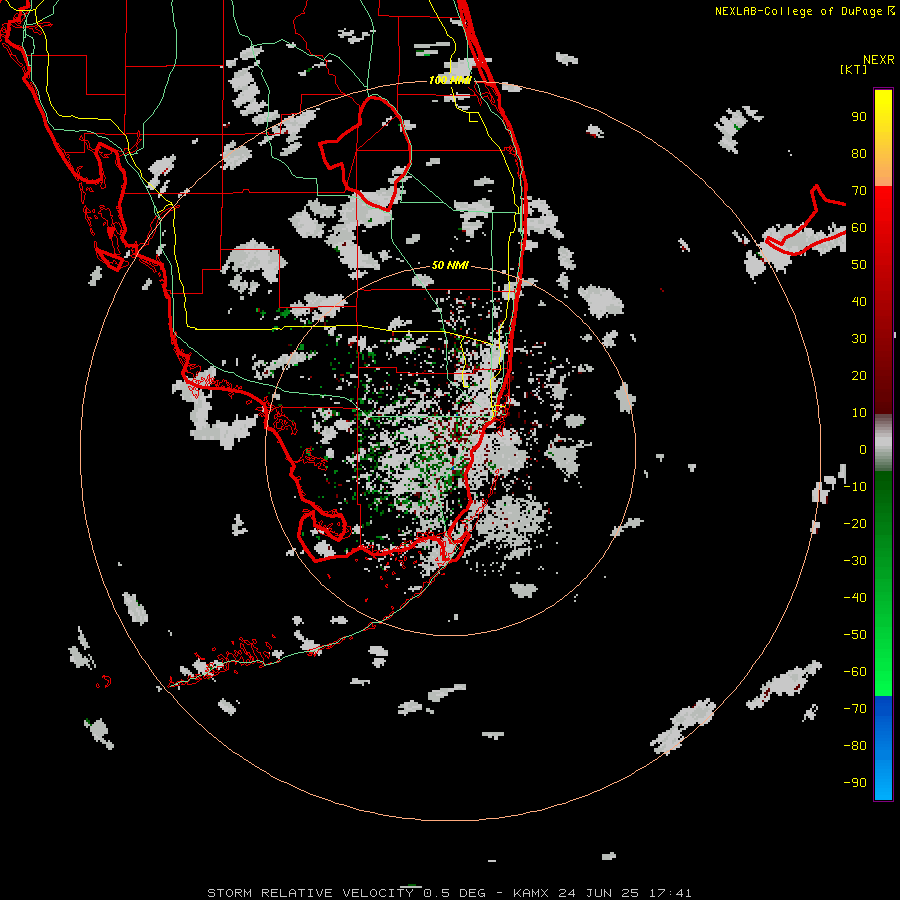Click the 100 NMI range ring label
900x900 pixels.
449,80
